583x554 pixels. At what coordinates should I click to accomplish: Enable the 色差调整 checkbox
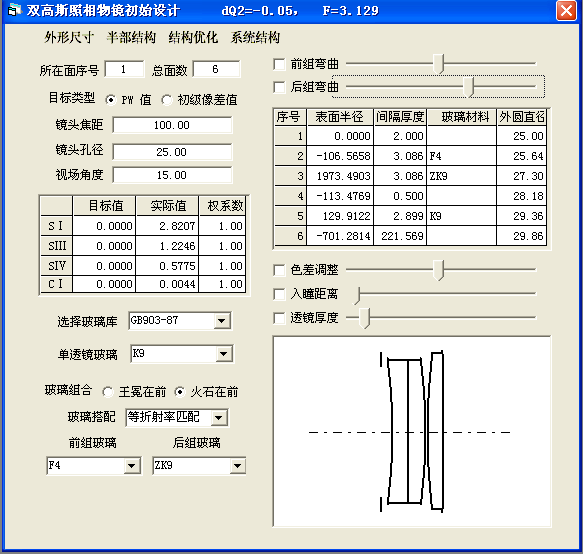tap(279, 270)
